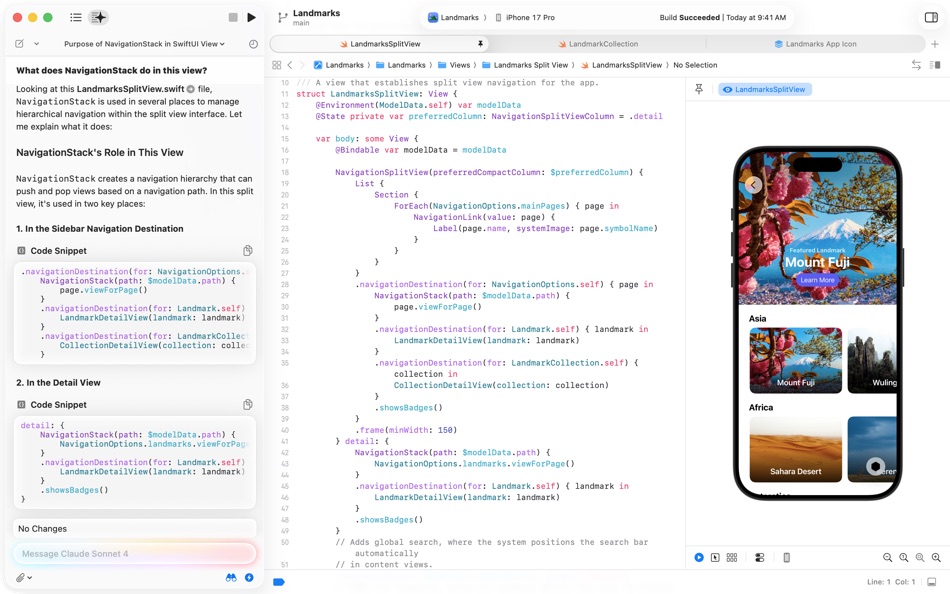Select the Views folder in breadcrumb
950x594 pixels.
coord(454,65)
